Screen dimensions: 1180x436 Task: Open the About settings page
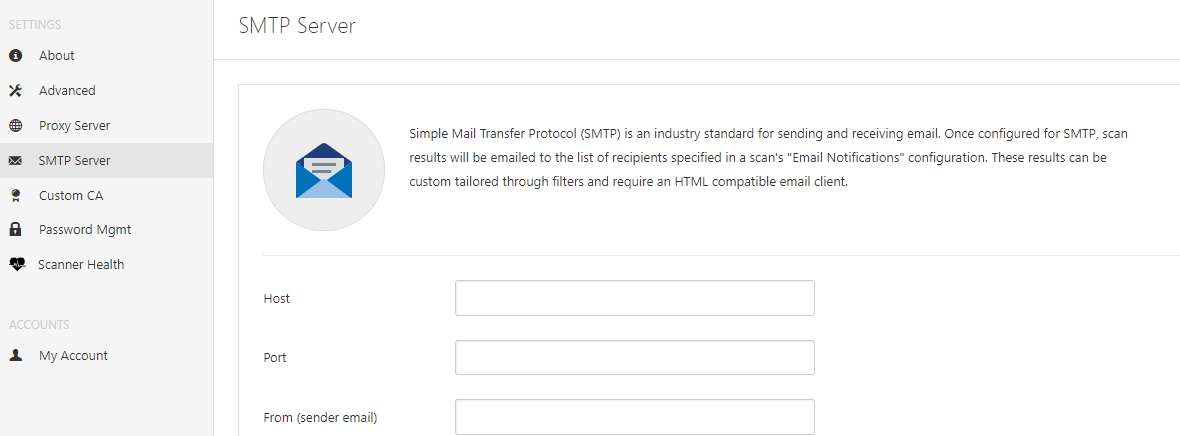click(57, 56)
